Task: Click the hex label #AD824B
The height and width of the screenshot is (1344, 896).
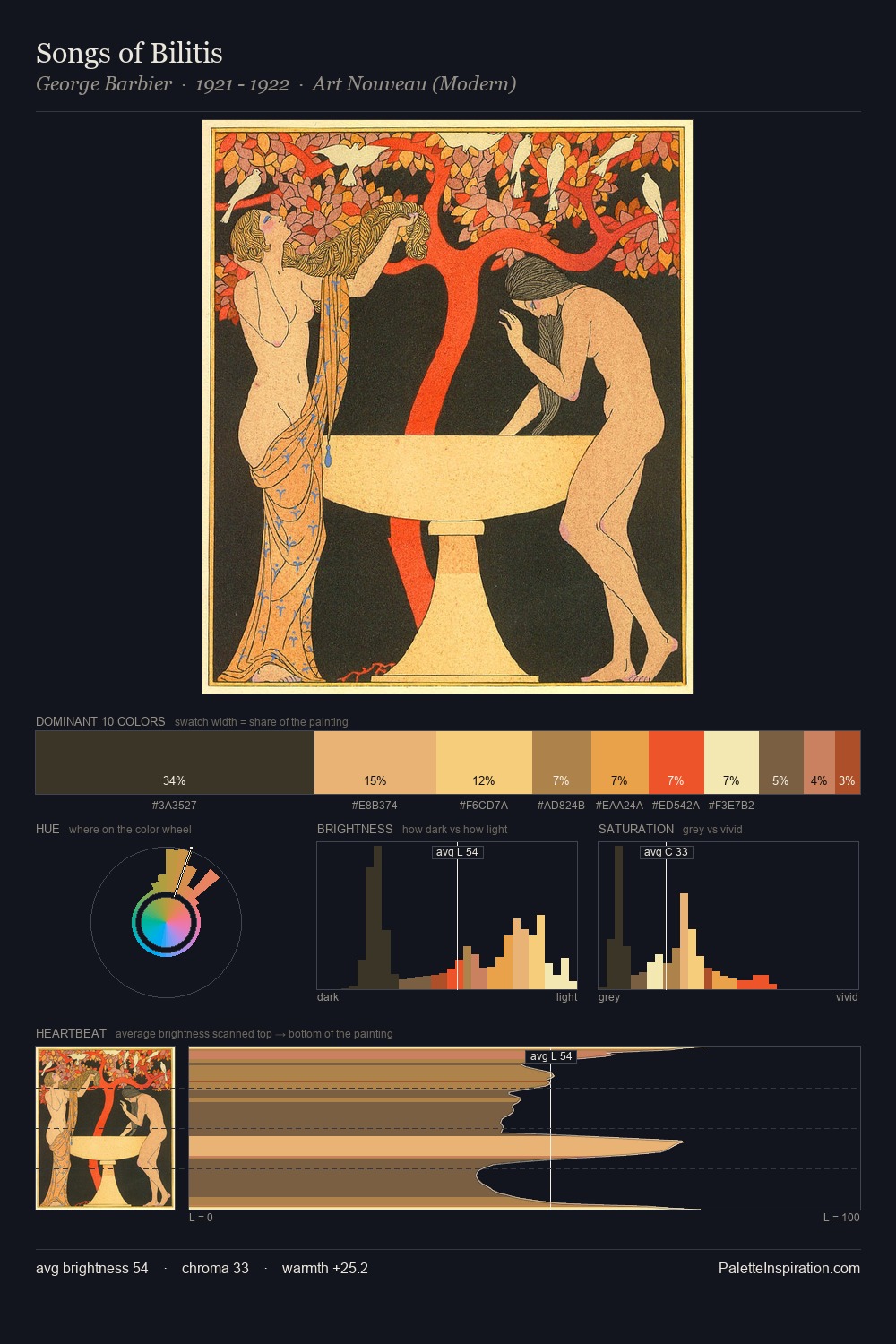Action: 561,806
